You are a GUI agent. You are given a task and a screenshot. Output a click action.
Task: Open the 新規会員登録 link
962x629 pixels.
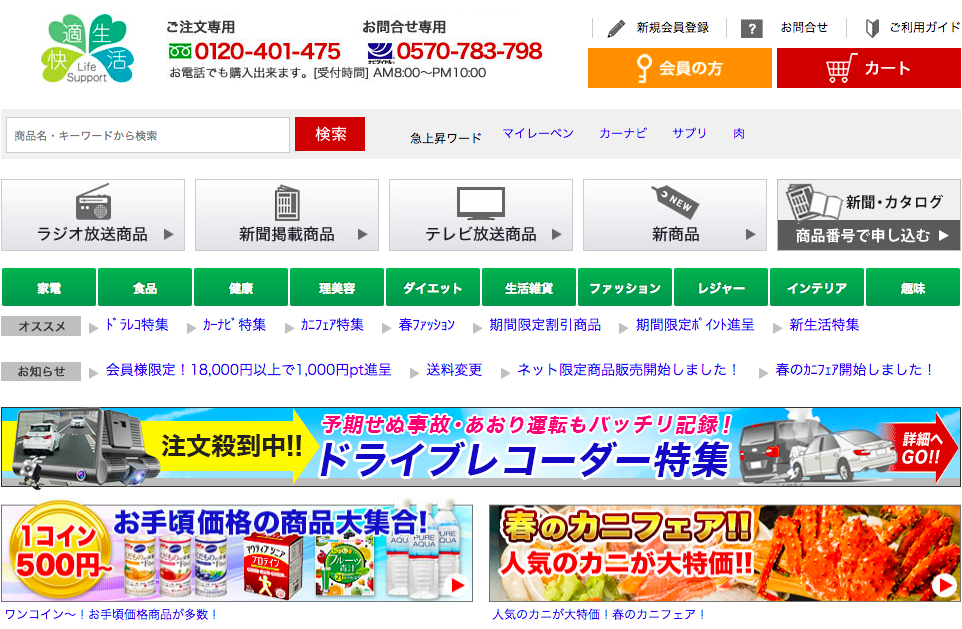click(673, 28)
